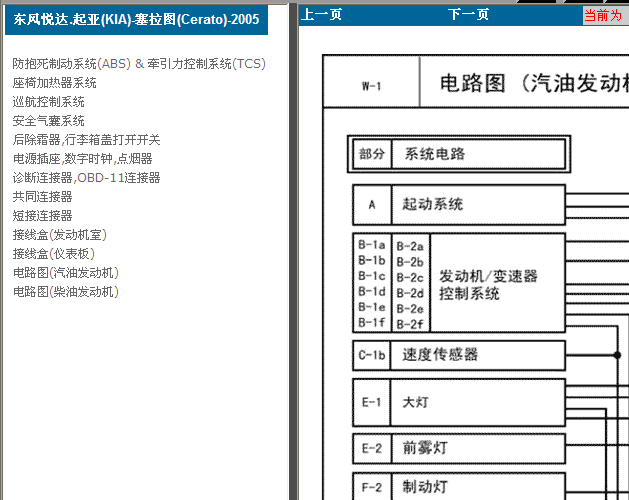Image resolution: width=629 pixels, height=500 pixels.
Task: Click the E-2 code cell
Action: coord(371,448)
